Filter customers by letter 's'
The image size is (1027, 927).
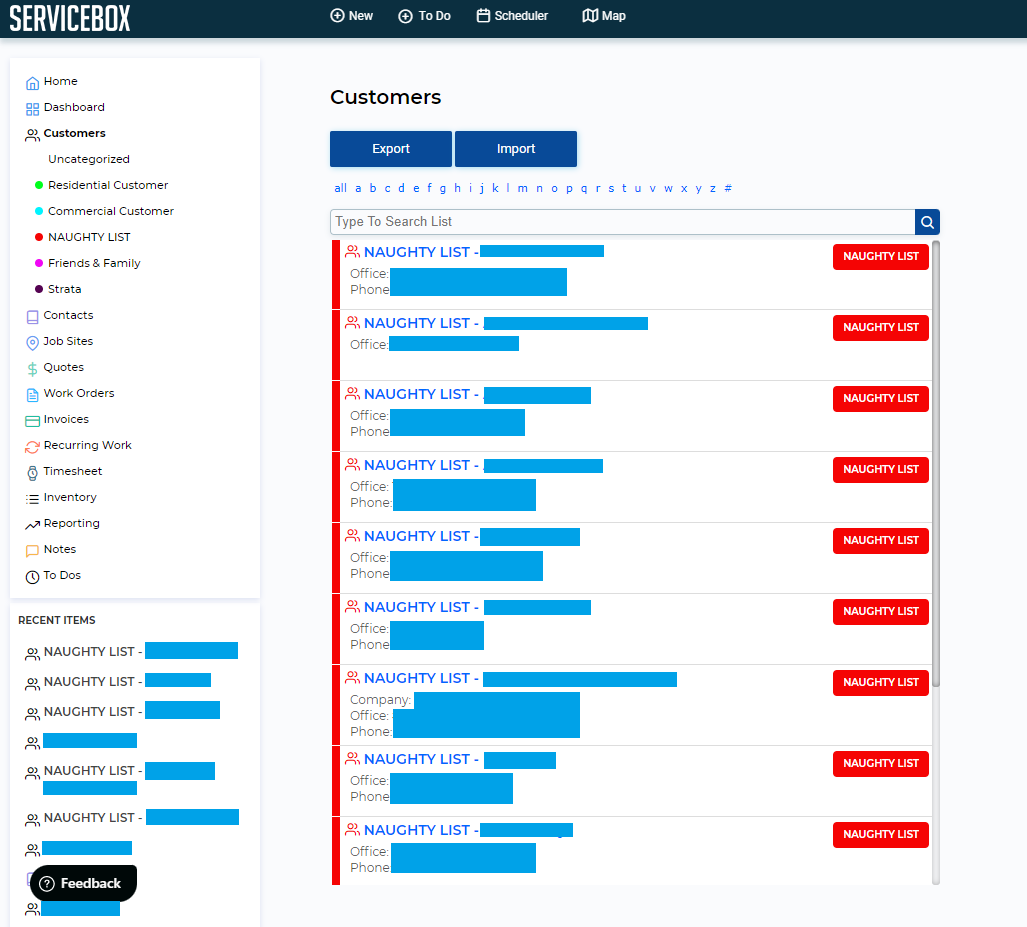pyautogui.click(x=611, y=188)
